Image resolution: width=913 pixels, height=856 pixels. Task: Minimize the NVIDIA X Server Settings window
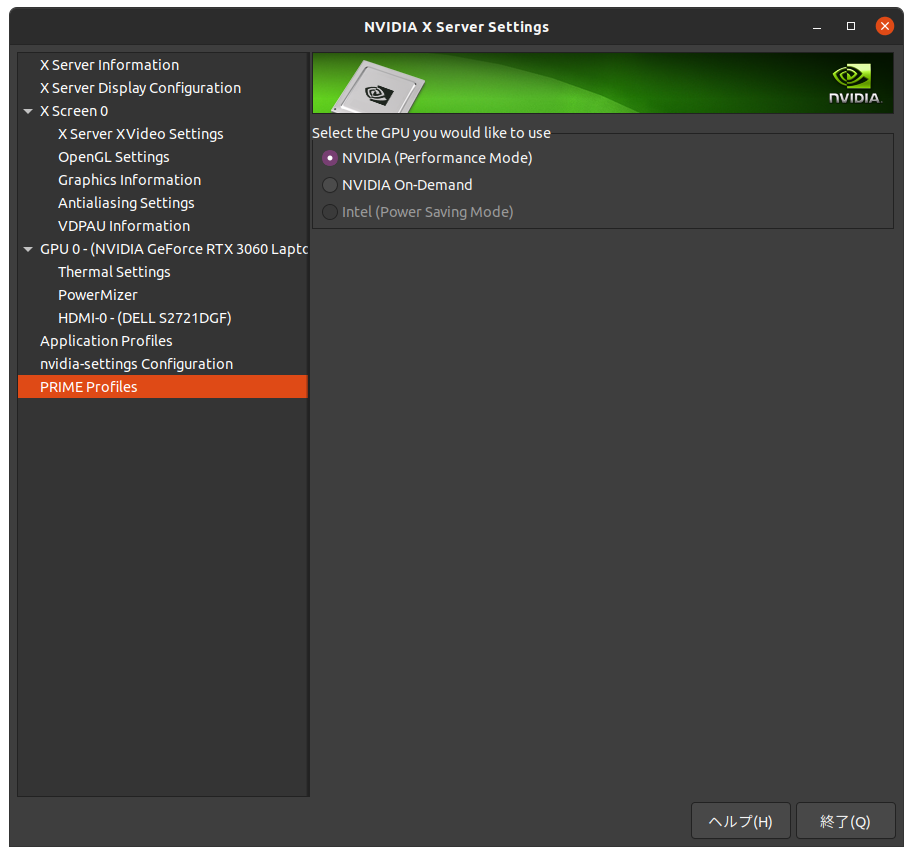(x=817, y=27)
